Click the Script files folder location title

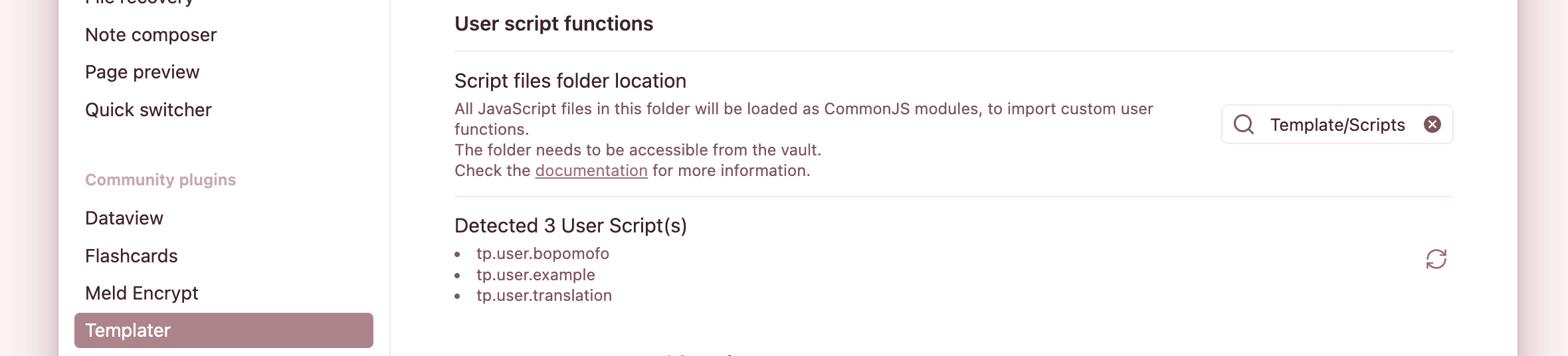click(x=570, y=81)
